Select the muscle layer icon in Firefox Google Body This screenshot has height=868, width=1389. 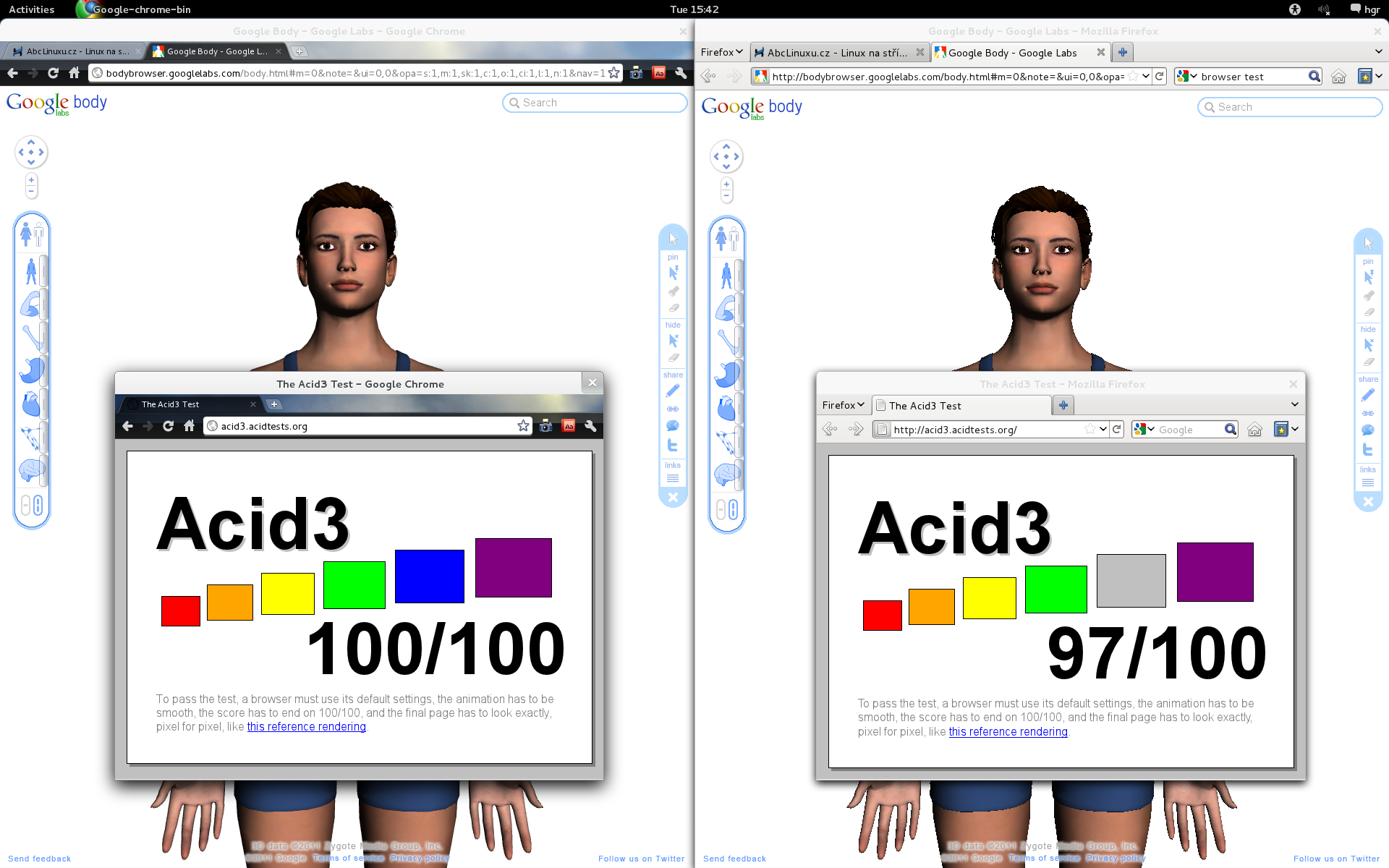click(726, 309)
